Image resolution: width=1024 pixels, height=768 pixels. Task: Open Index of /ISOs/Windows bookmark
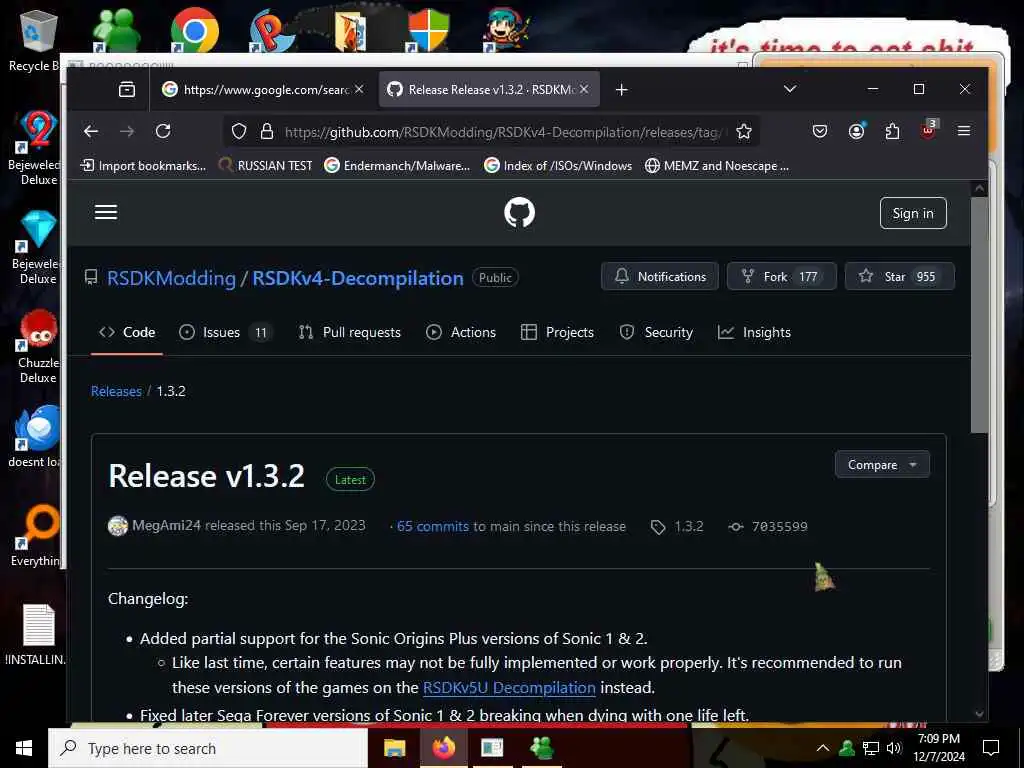[x=558, y=166]
